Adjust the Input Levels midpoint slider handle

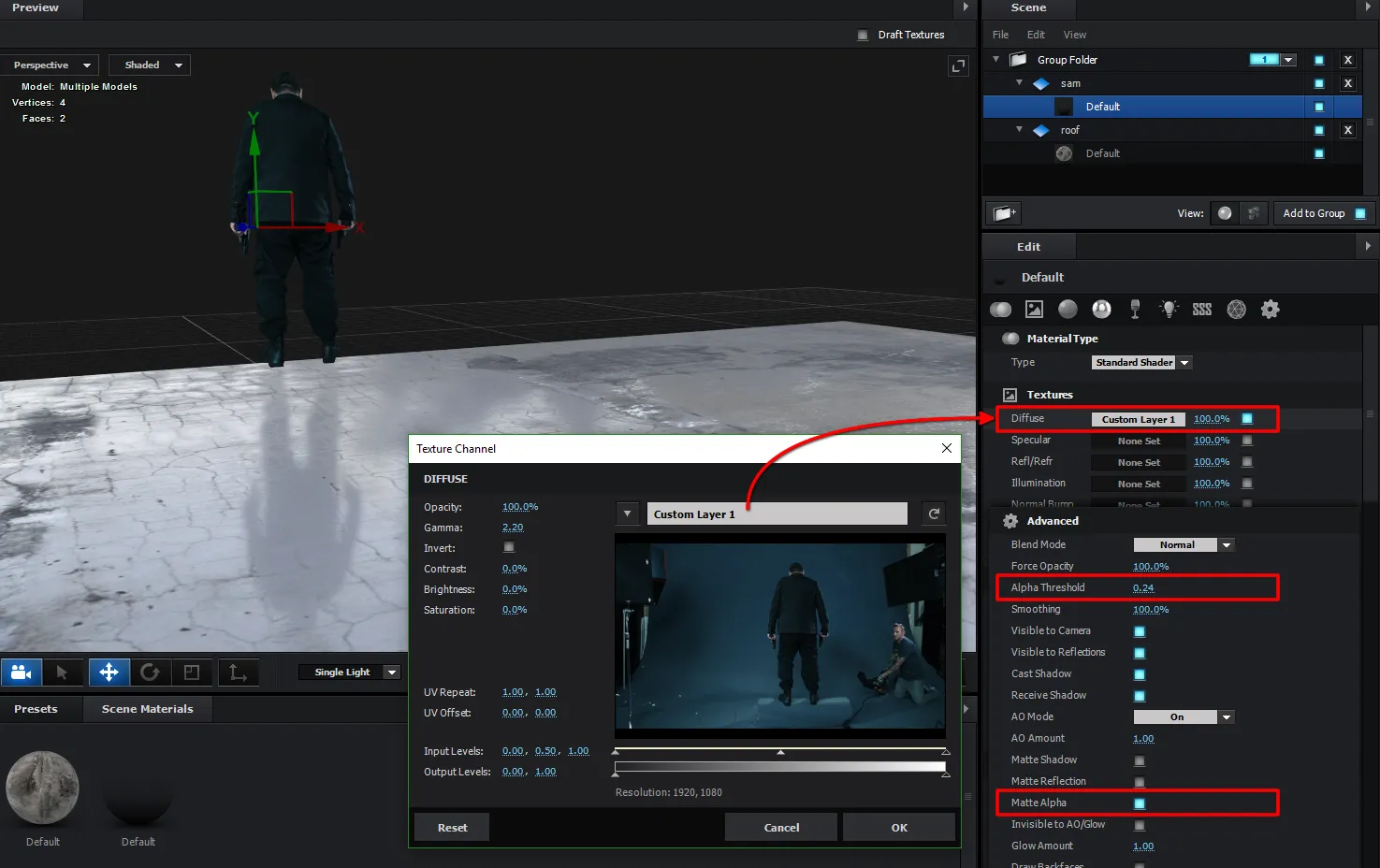[780, 752]
